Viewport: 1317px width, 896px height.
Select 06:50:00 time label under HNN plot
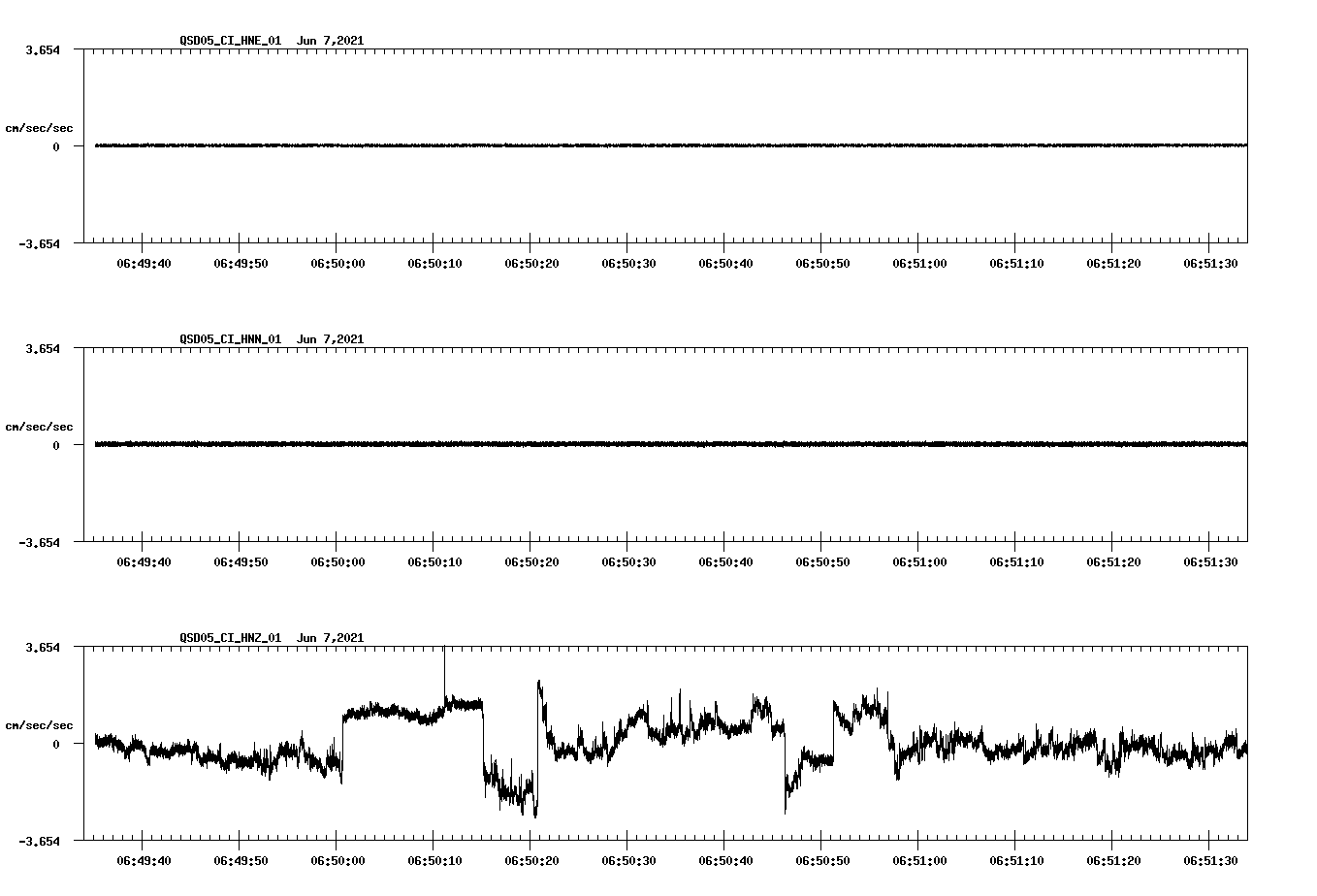(337, 562)
